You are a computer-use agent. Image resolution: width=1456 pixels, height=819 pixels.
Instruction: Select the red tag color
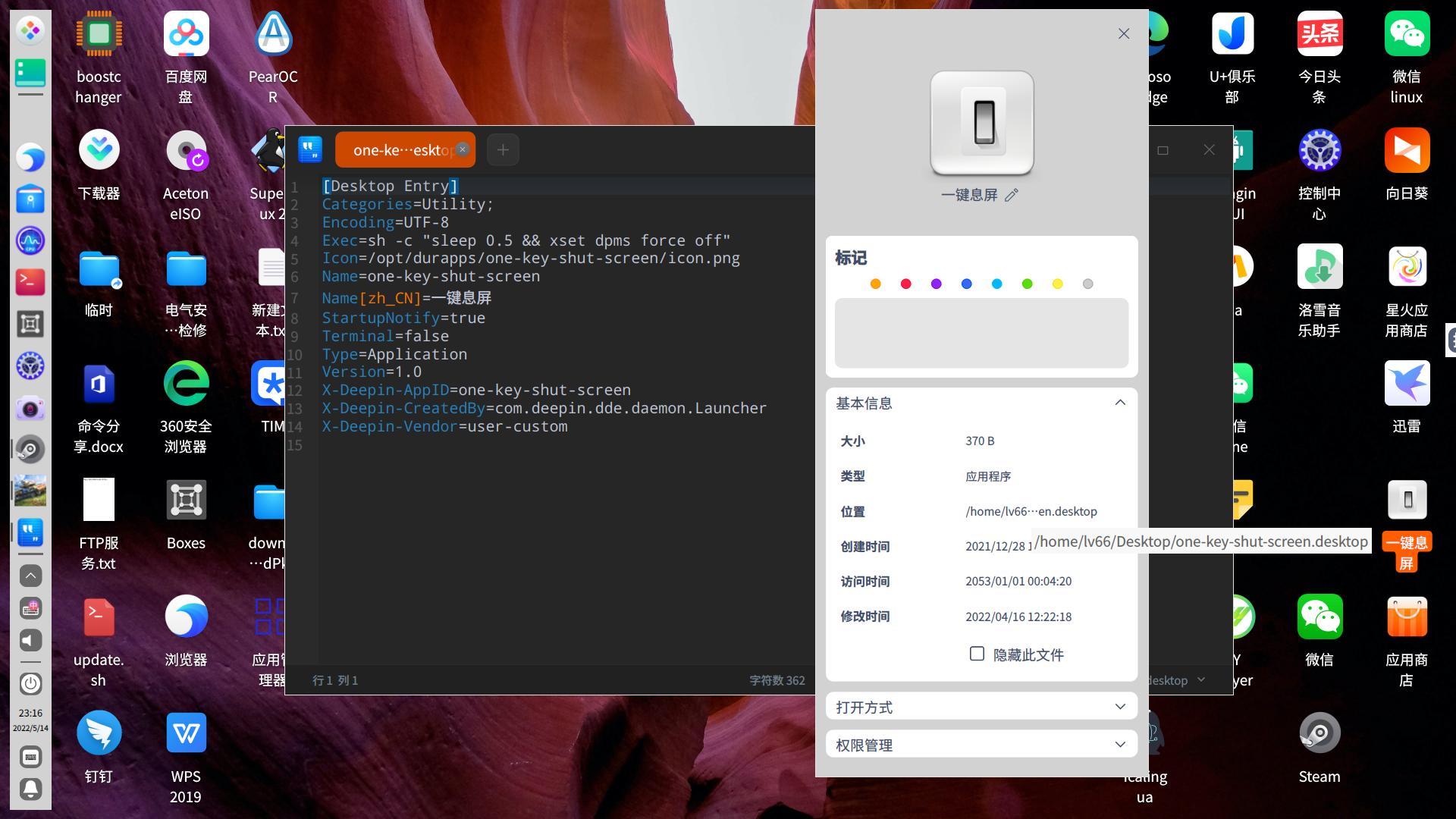click(906, 284)
